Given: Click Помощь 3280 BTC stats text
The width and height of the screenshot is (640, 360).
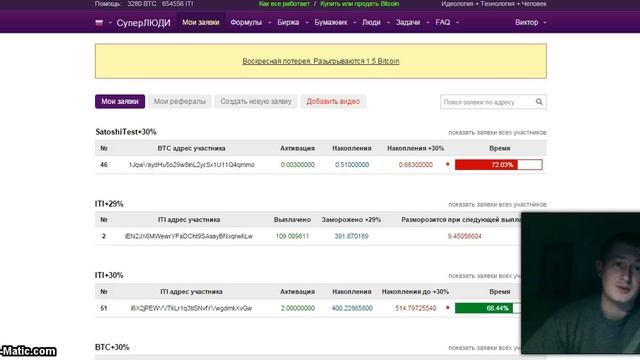Looking at the screenshot, I should click(144, 4).
